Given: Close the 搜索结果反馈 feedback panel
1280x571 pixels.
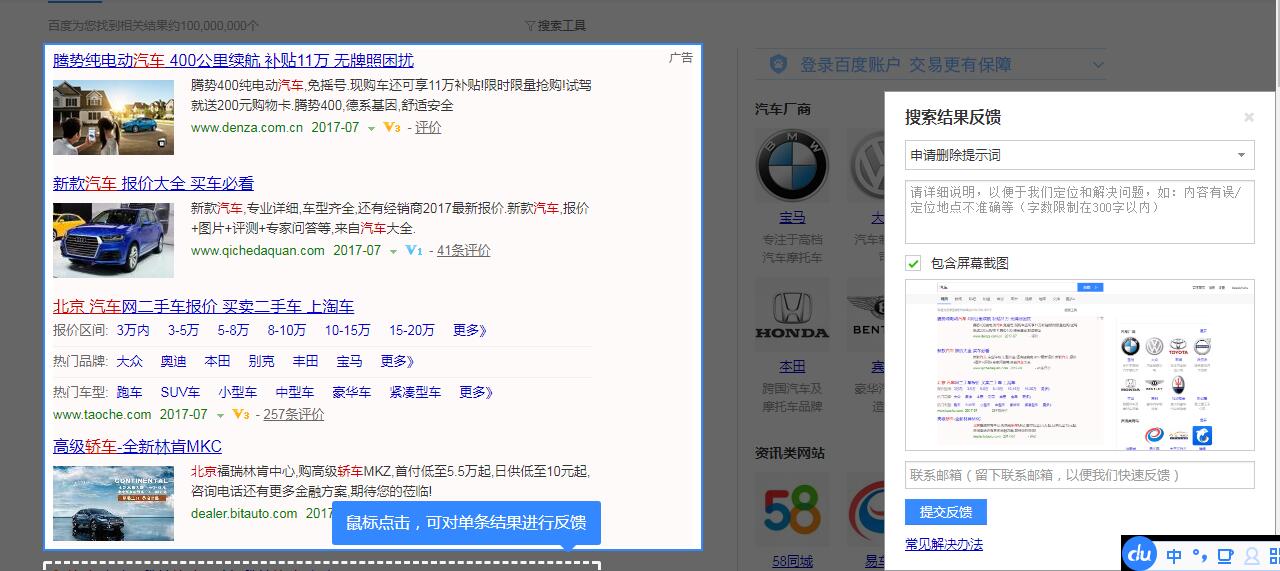Looking at the screenshot, I should [x=1248, y=118].
